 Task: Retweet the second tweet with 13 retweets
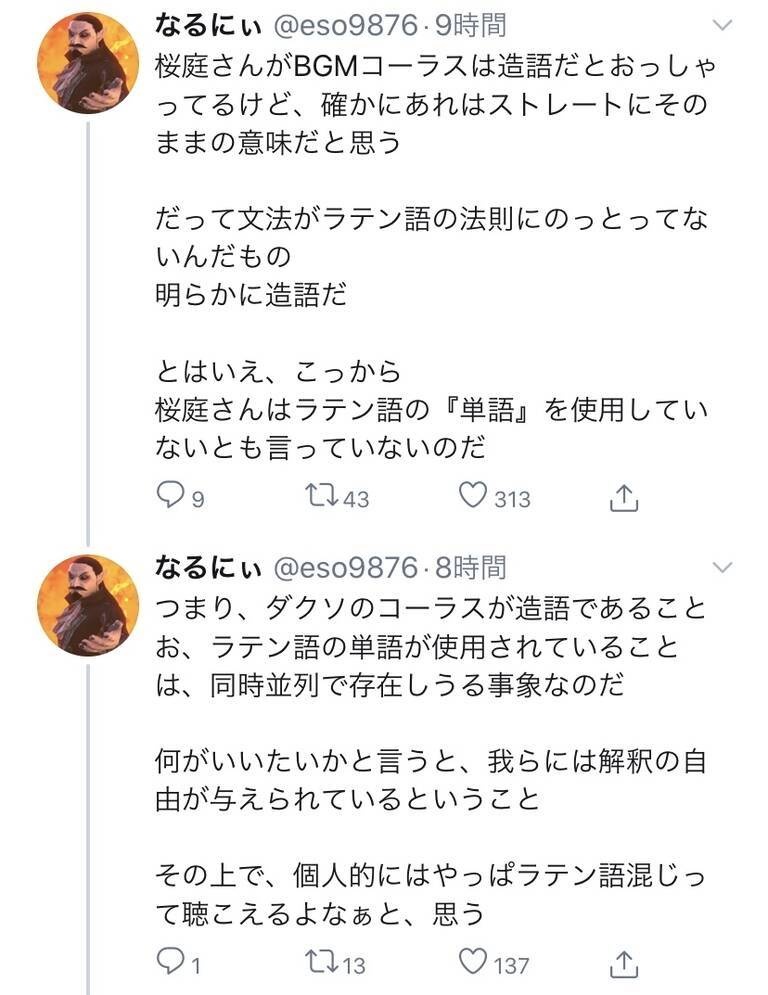pyautogui.click(x=322, y=963)
